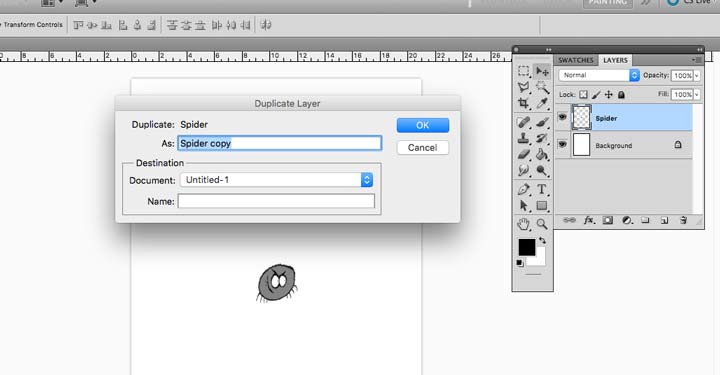Toggle visibility of the Spider layer
This screenshot has height=375, width=720.
click(x=562, y=117)
